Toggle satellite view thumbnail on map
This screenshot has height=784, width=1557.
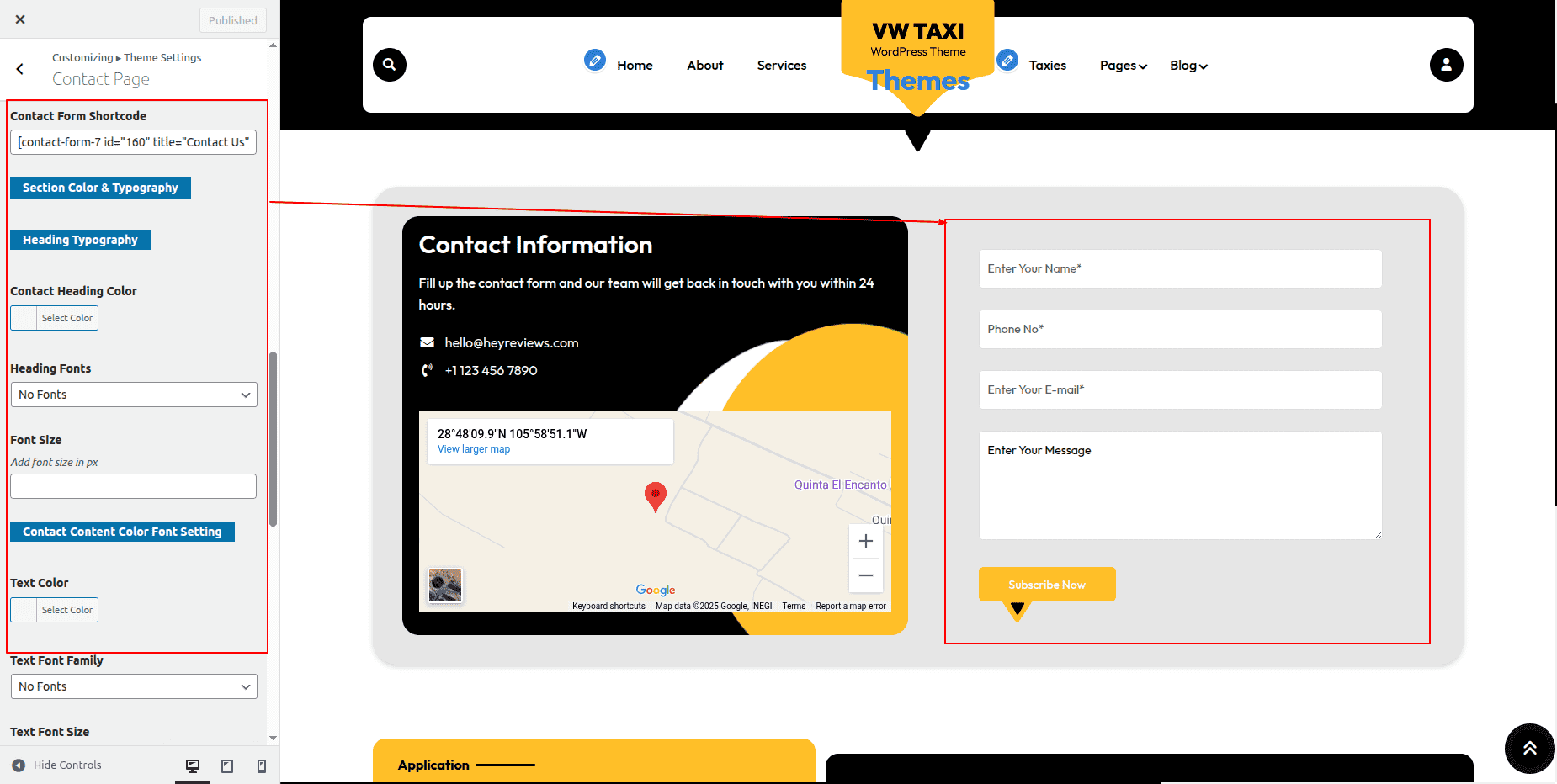(445, 585)
